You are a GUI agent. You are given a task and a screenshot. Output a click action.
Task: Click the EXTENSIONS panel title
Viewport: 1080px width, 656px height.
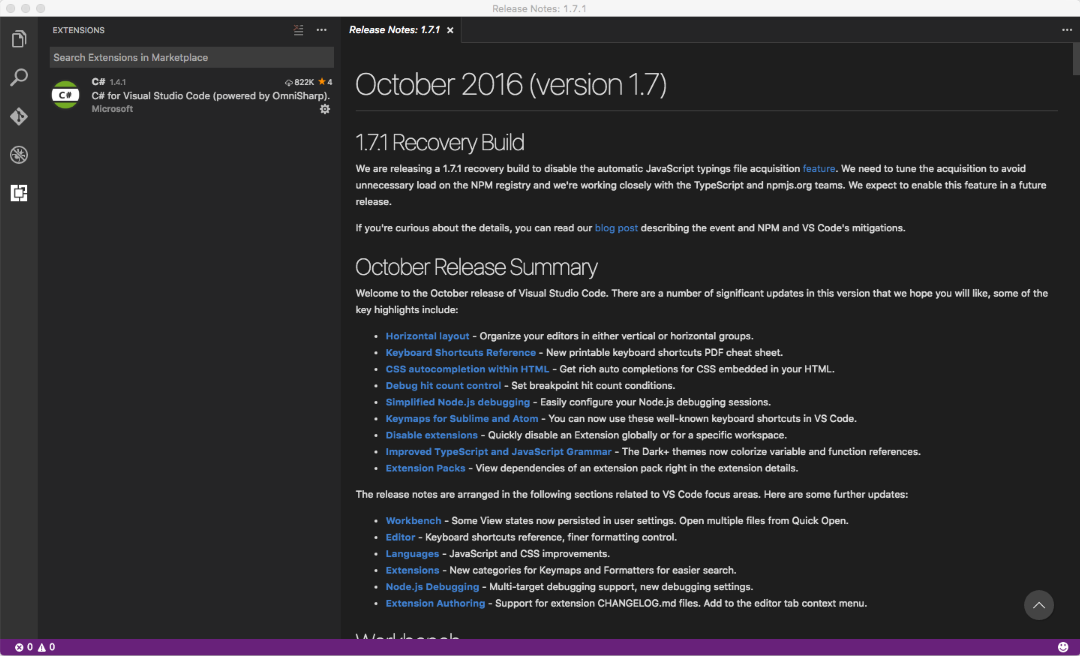coord(79,30)
